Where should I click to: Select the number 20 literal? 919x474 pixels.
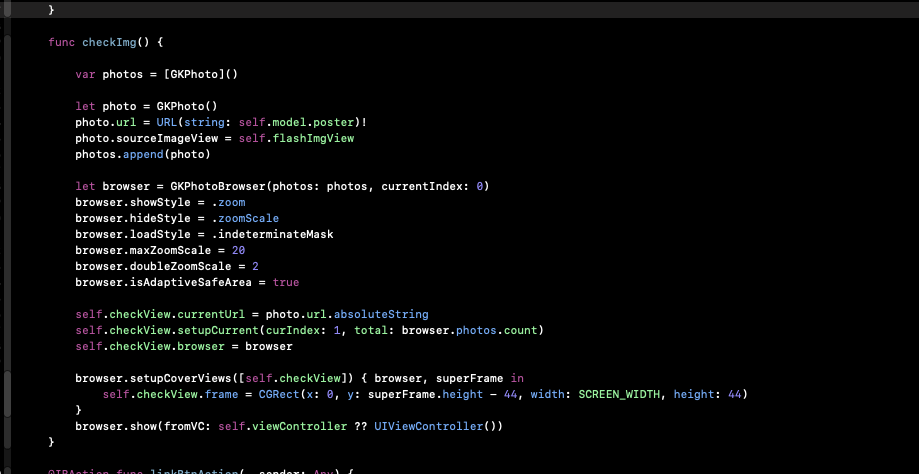pyautogui.click(x=238, y=250)
